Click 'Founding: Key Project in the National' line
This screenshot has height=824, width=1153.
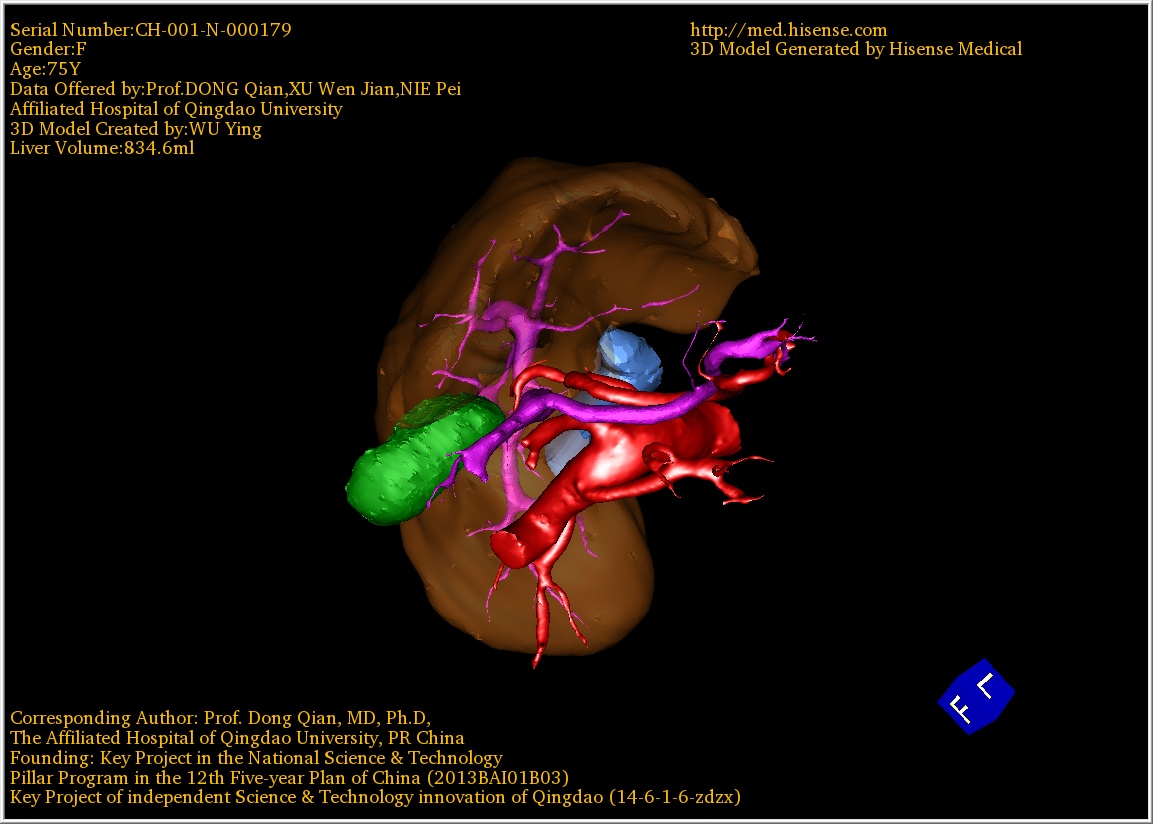point(257,758)
